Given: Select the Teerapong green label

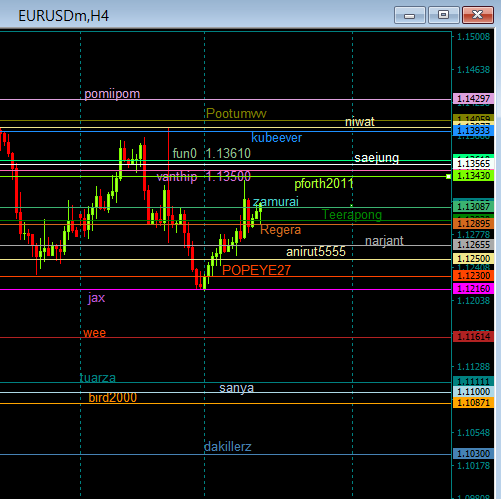Looking at the screenshot, I should [352, 215].
